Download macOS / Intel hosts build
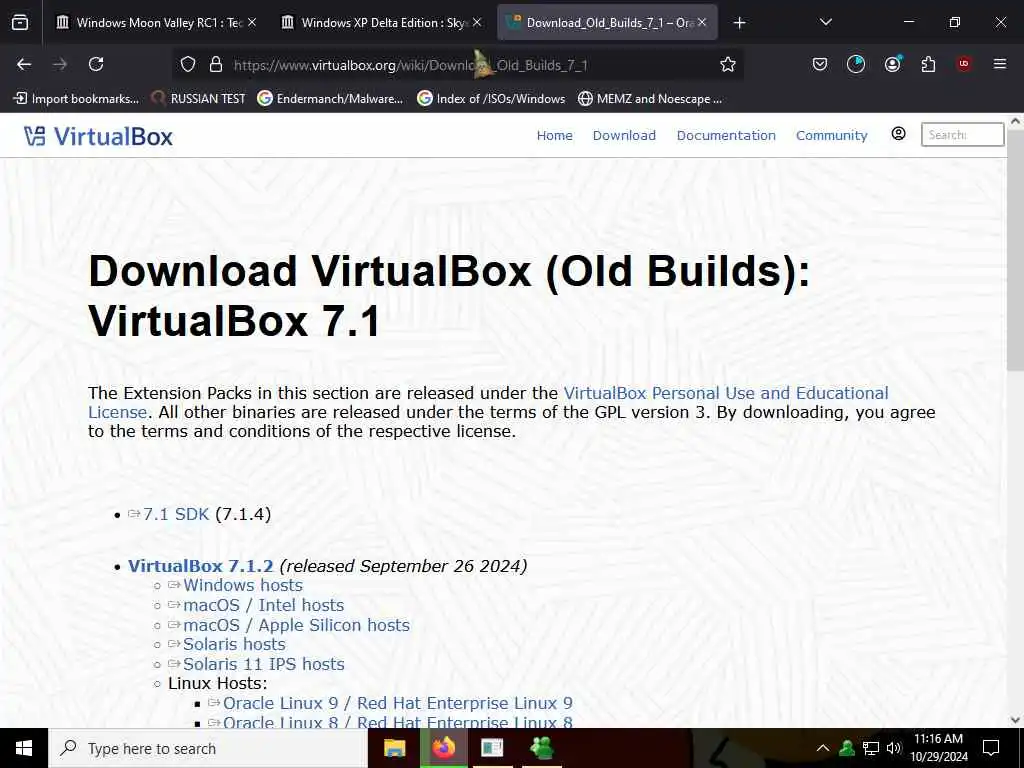The image size is (1024, 768). (263, 605)
